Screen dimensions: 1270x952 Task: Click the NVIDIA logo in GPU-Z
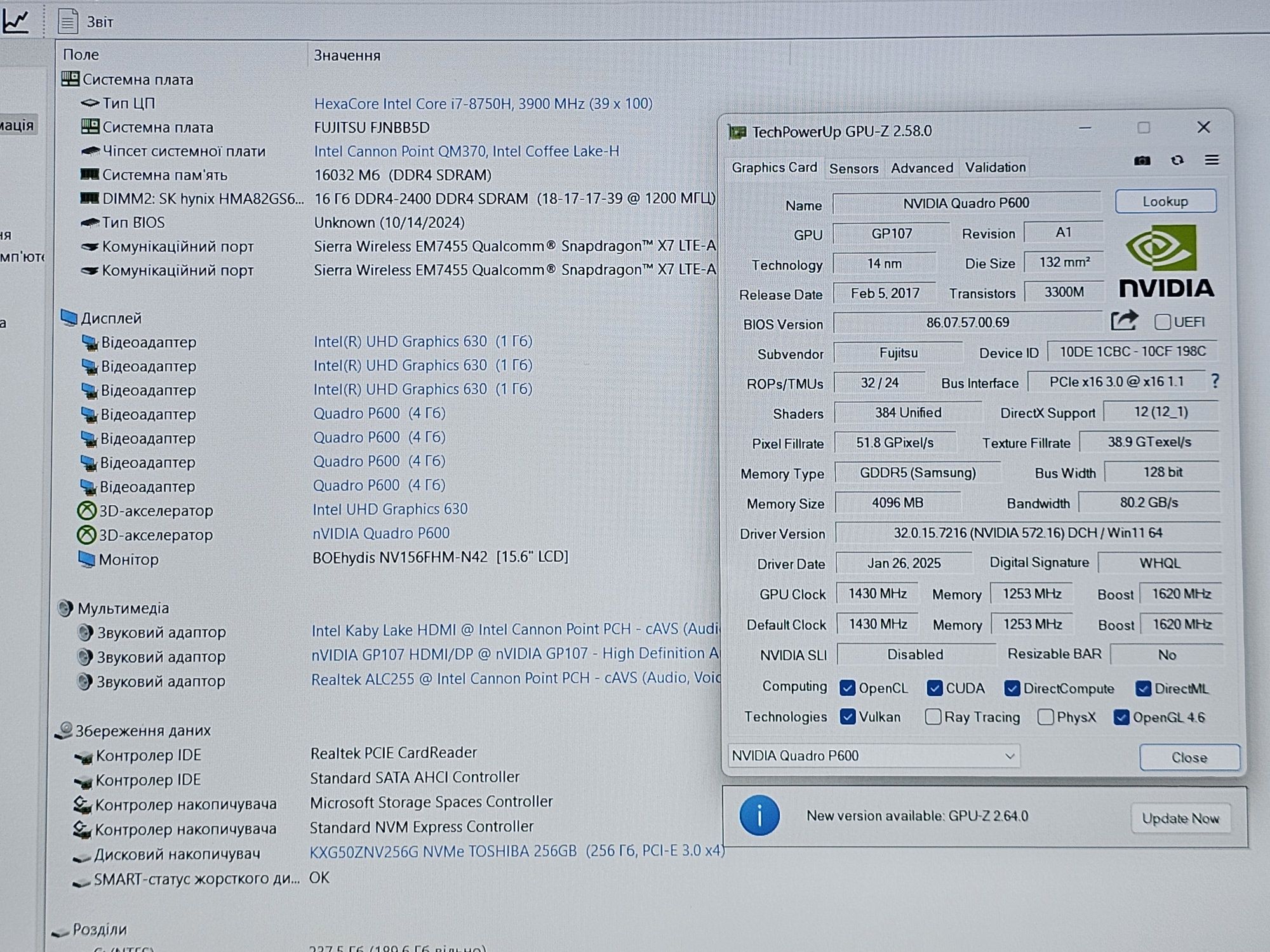1166,261
